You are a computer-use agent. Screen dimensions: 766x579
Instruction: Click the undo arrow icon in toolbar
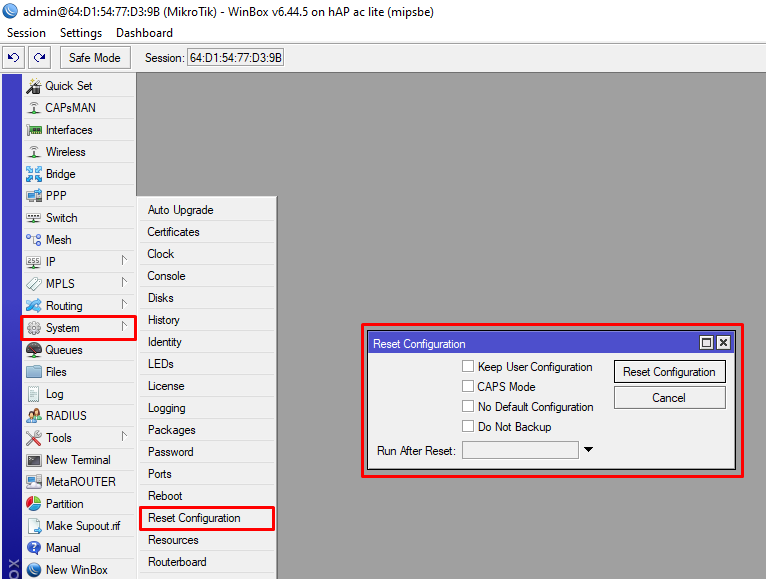pyautogui.click(x=14, y=58)
